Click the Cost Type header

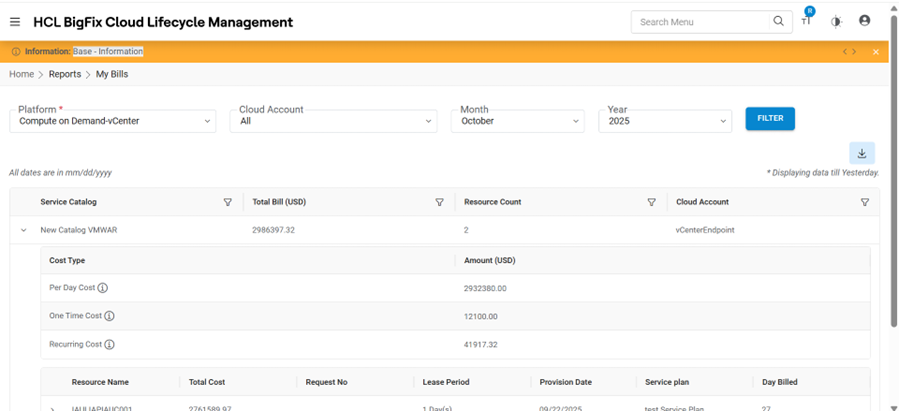(x=67, y=260)
